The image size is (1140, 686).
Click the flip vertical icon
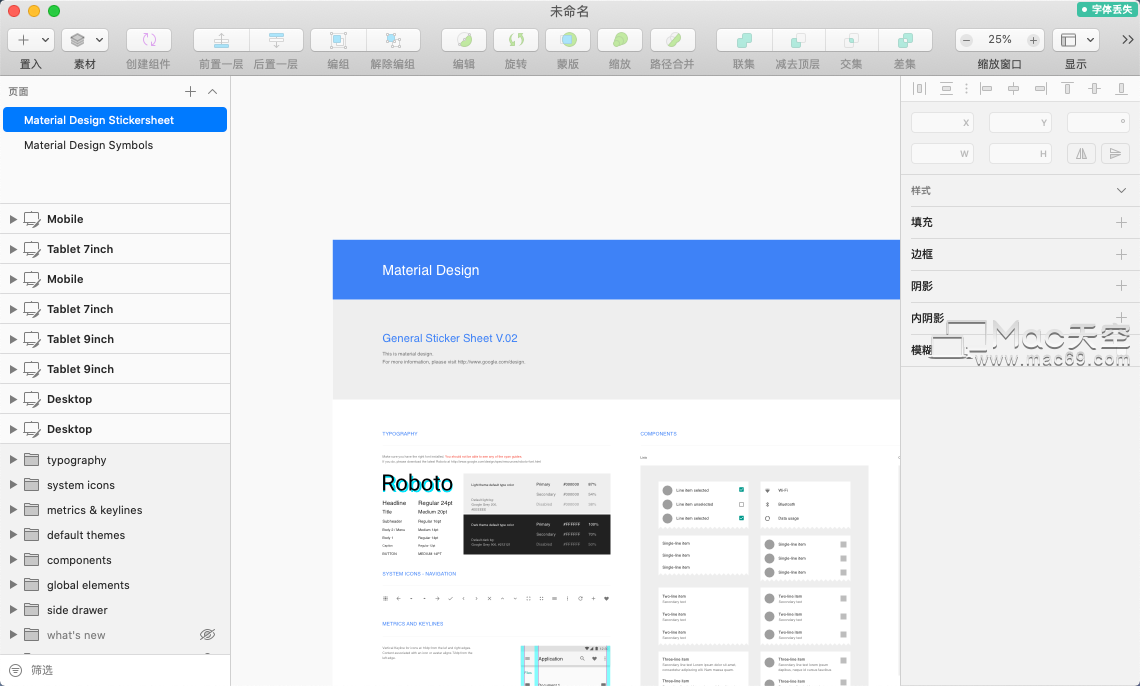(1115, 153)
